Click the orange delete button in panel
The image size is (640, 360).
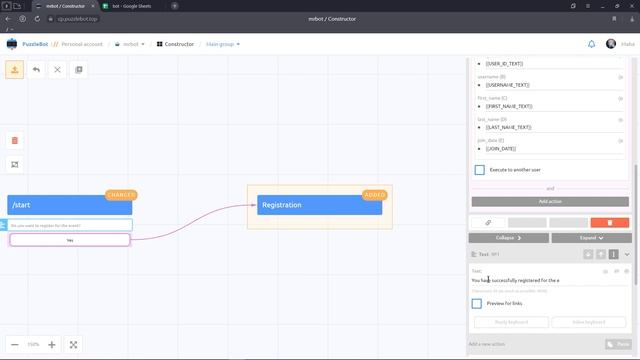pos(610,222)
